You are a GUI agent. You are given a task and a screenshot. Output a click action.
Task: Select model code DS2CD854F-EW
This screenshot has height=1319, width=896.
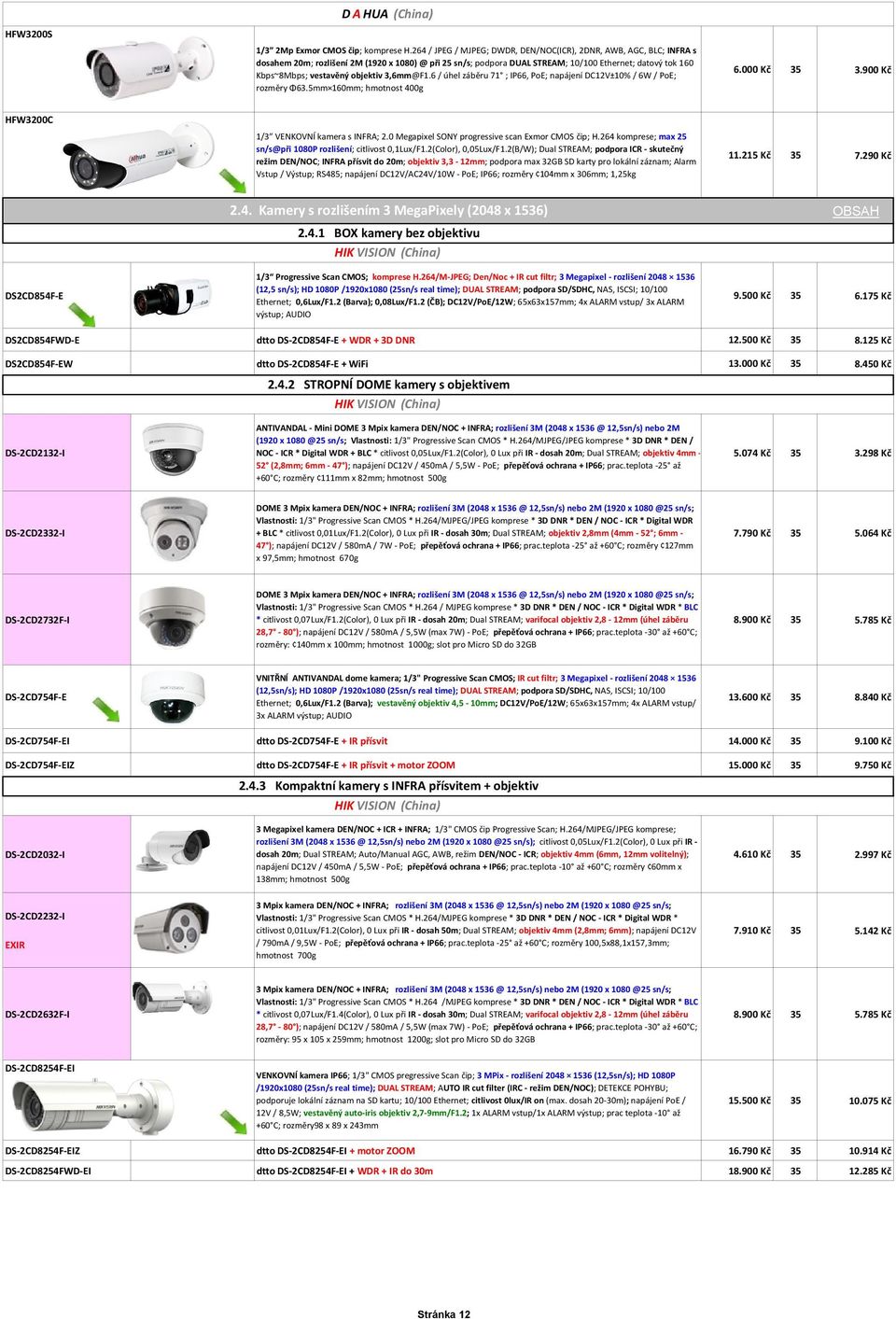tap(38, 364)
